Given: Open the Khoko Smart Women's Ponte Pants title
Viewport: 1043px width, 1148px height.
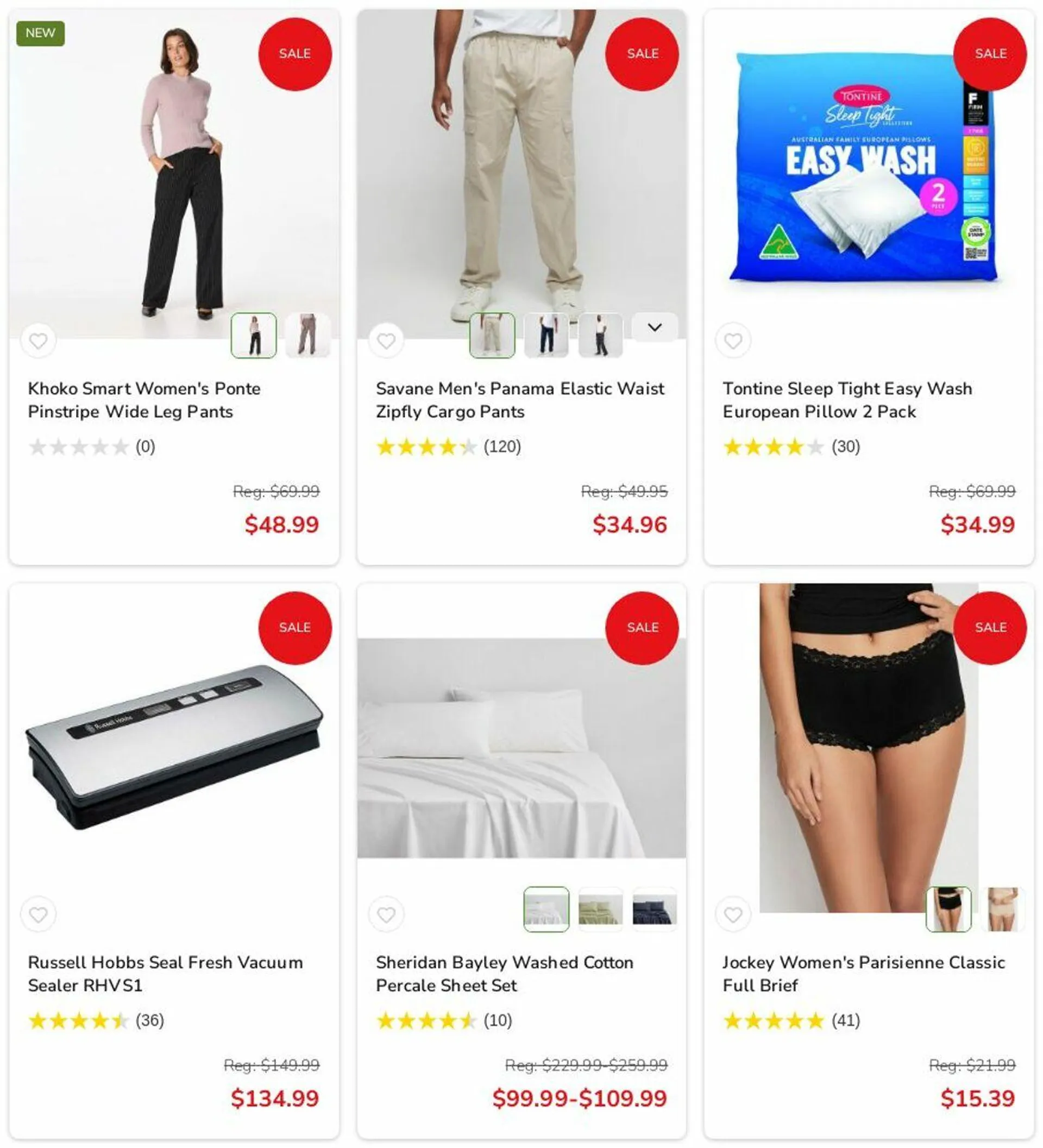Looking at the screenshot, I should click(x=144, y=400).
